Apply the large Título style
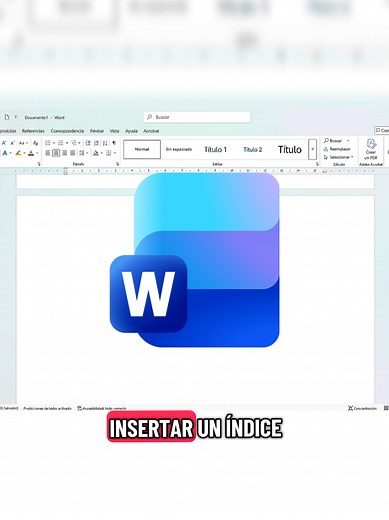Viewport: 389px width, 520px height. click(x=290, y=149)
